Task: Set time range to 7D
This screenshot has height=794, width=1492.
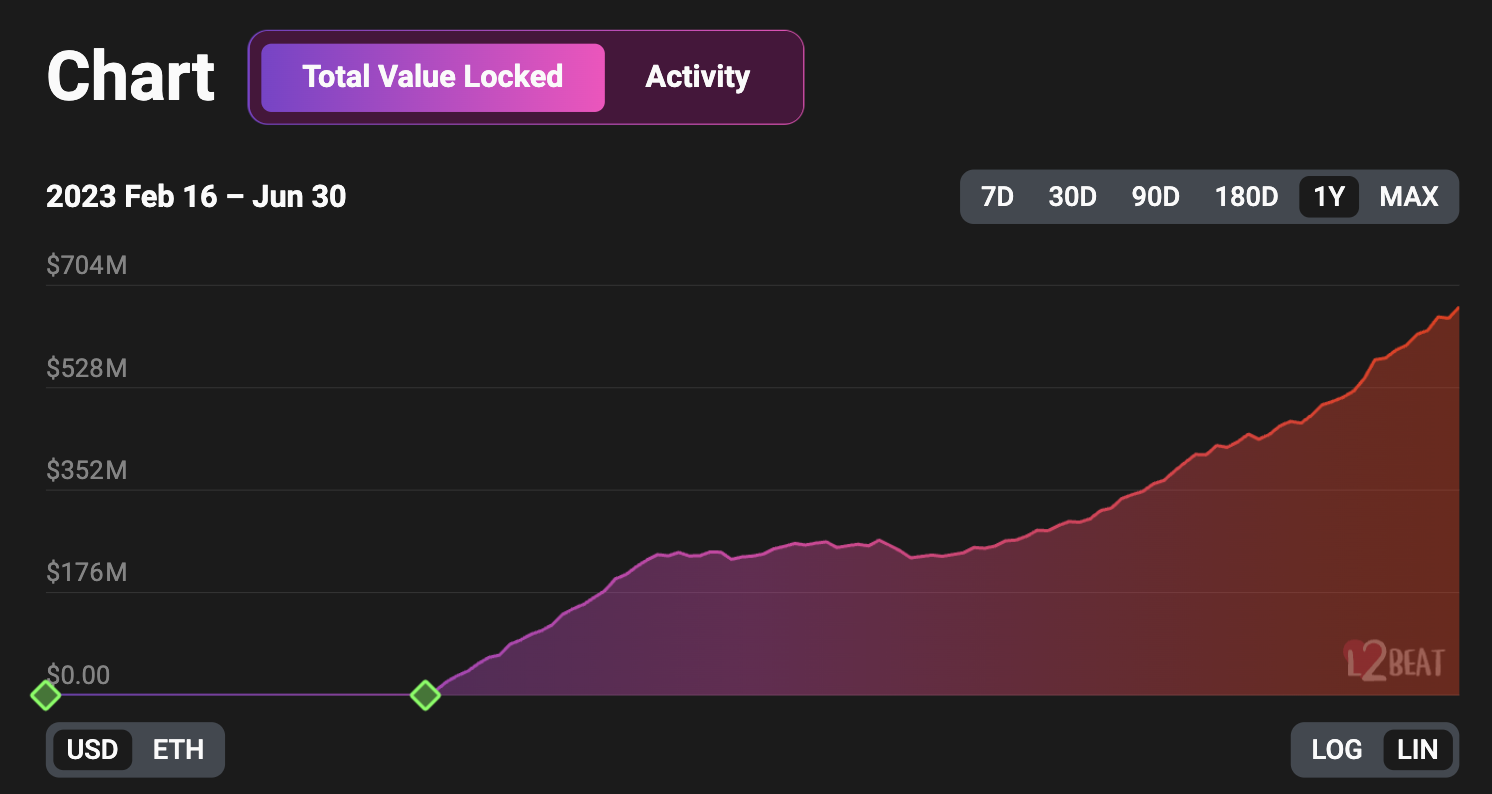Action: point(997,197)
